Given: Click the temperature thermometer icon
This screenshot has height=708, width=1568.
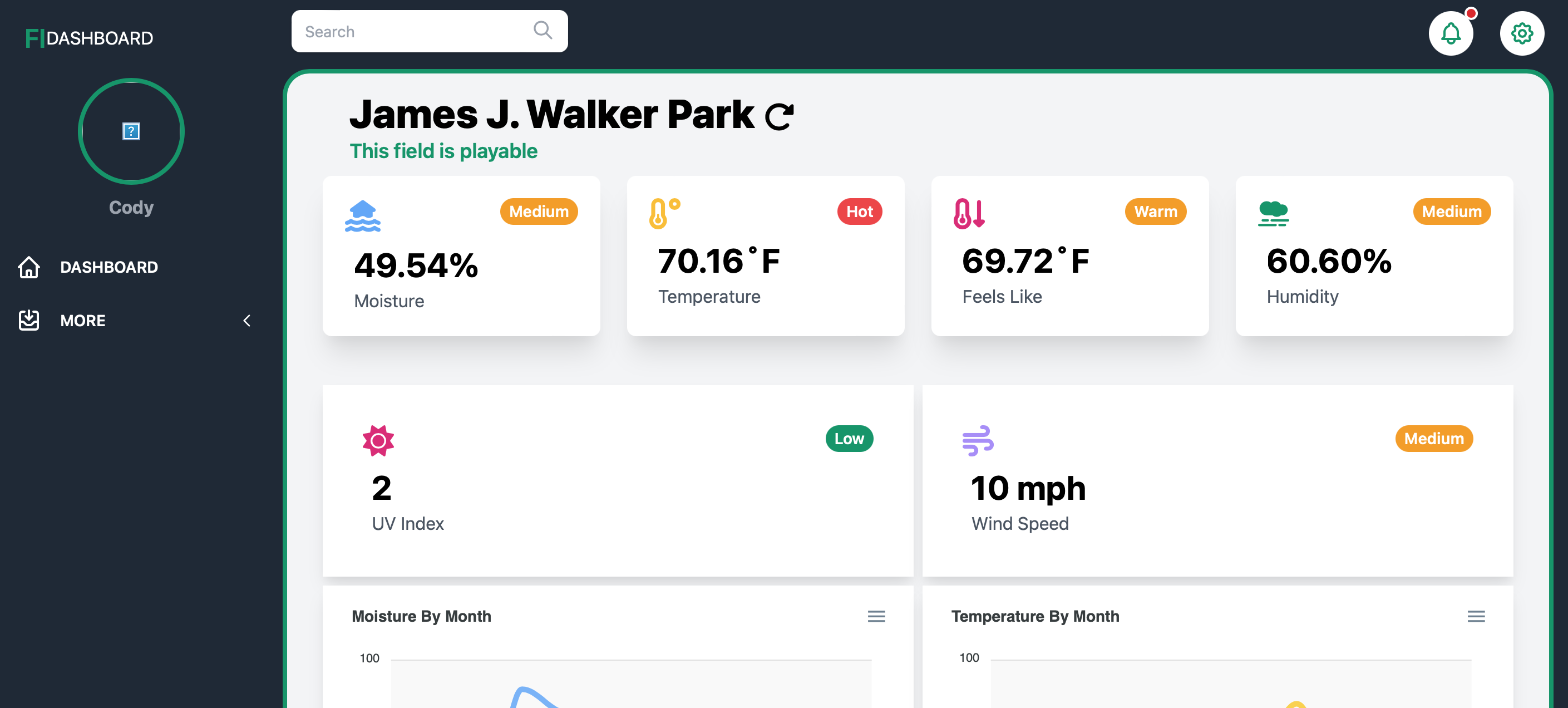Looking at the screenshot, I should (664, 213).
